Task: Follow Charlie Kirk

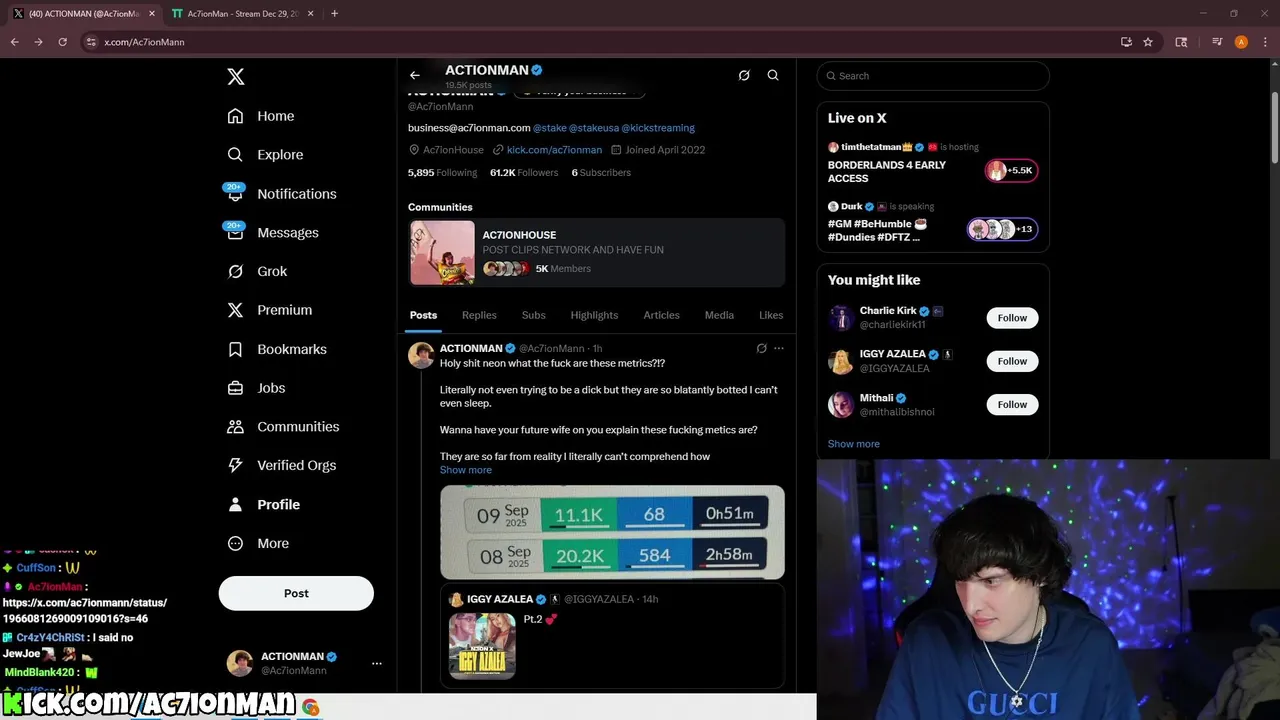Action: (1012, 318)
